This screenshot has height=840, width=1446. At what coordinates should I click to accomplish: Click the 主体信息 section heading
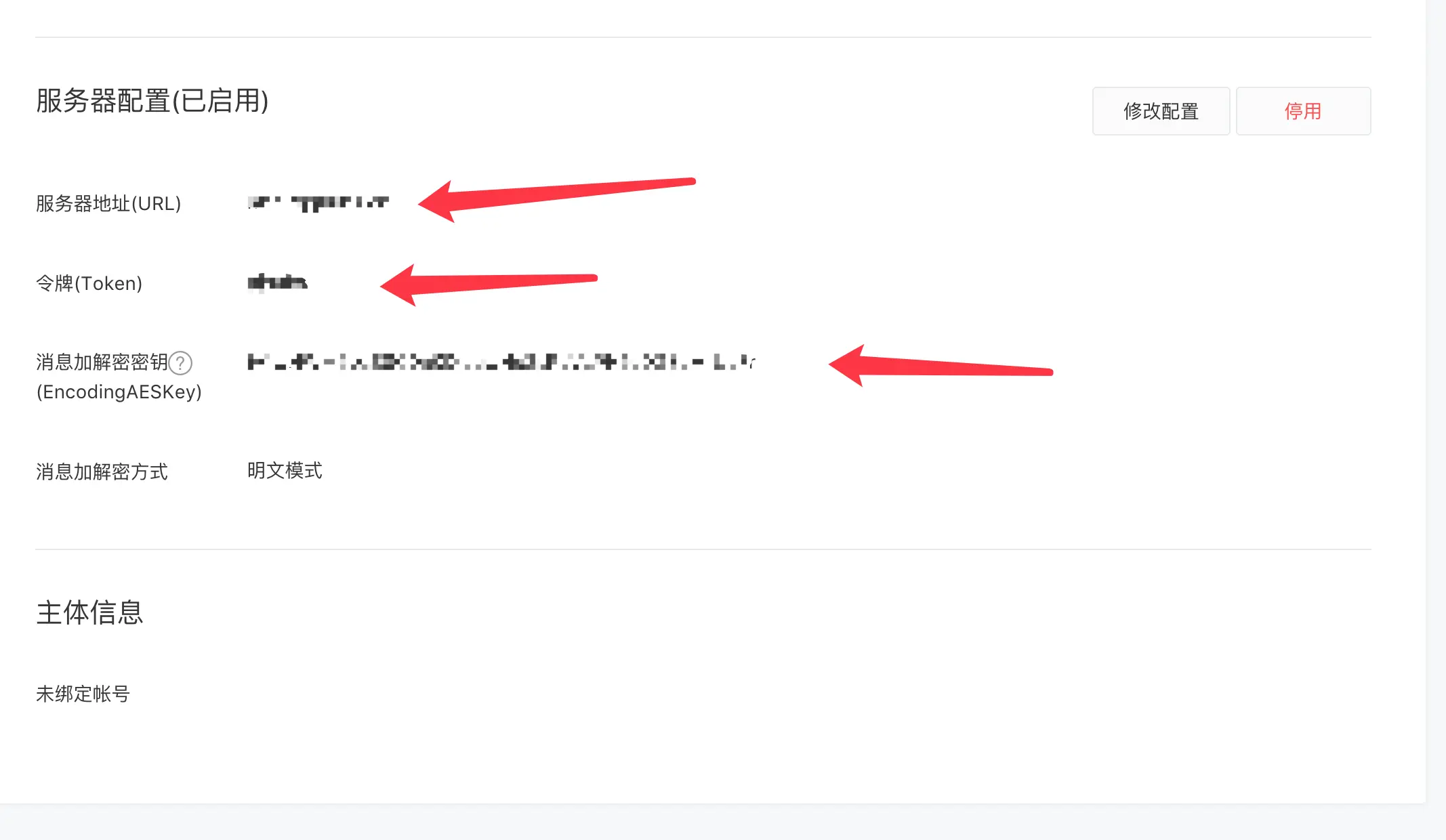click(x=89, y=612)
